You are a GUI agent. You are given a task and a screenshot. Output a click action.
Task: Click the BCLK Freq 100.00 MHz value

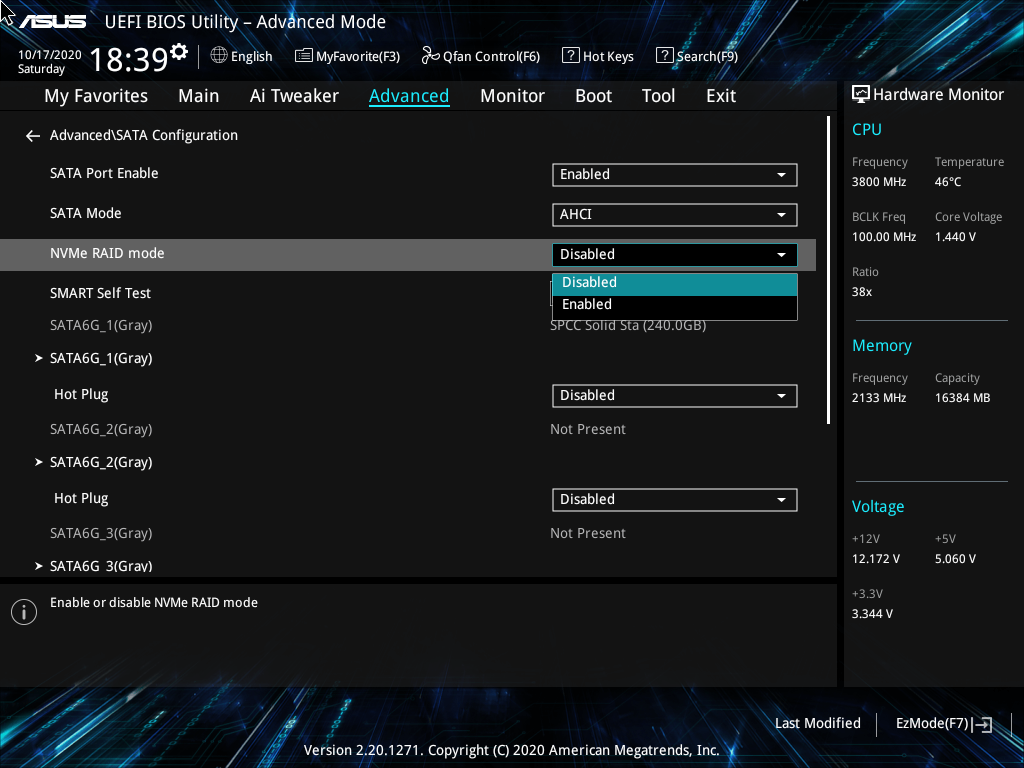pyautogui.click(x=884, y=237)
